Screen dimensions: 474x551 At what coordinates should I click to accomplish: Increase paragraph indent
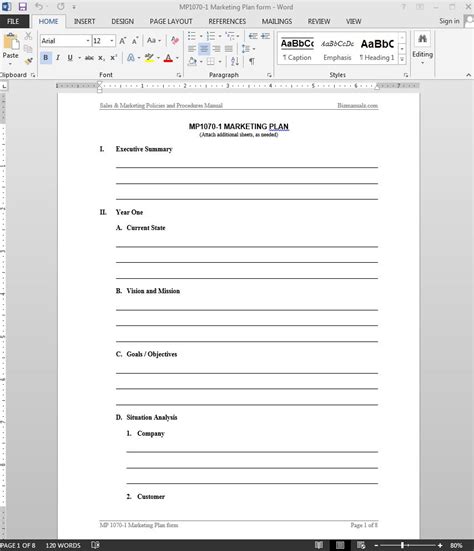point(265,36)
